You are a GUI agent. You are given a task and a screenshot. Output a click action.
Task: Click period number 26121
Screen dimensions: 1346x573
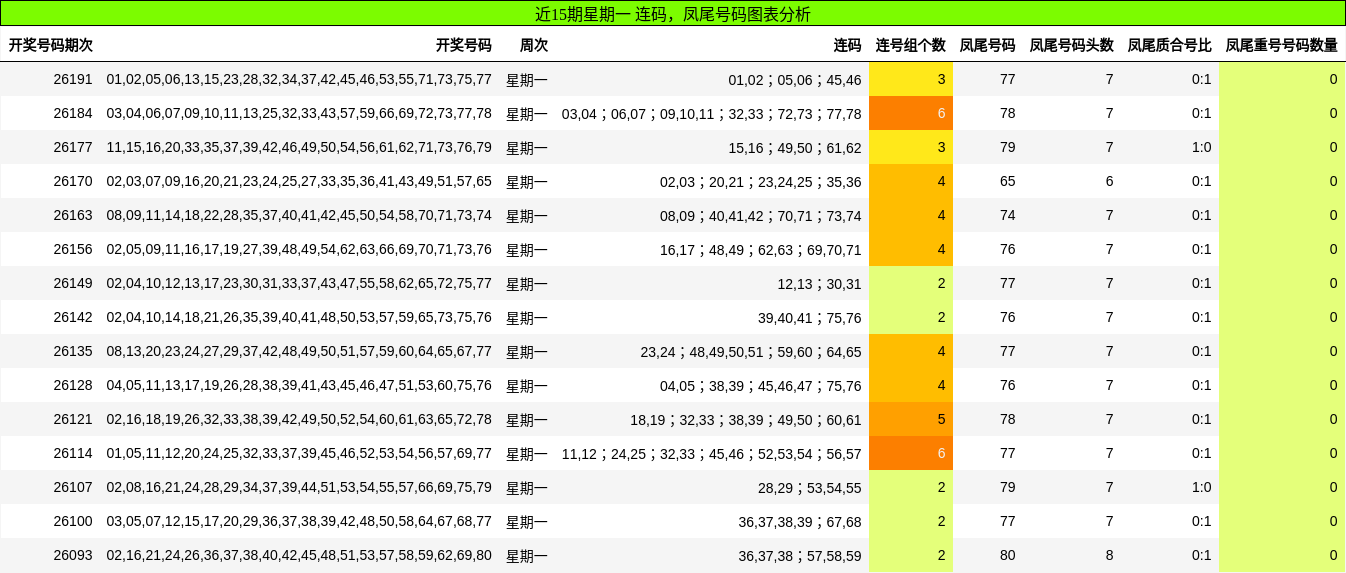(x=73, y=419)
